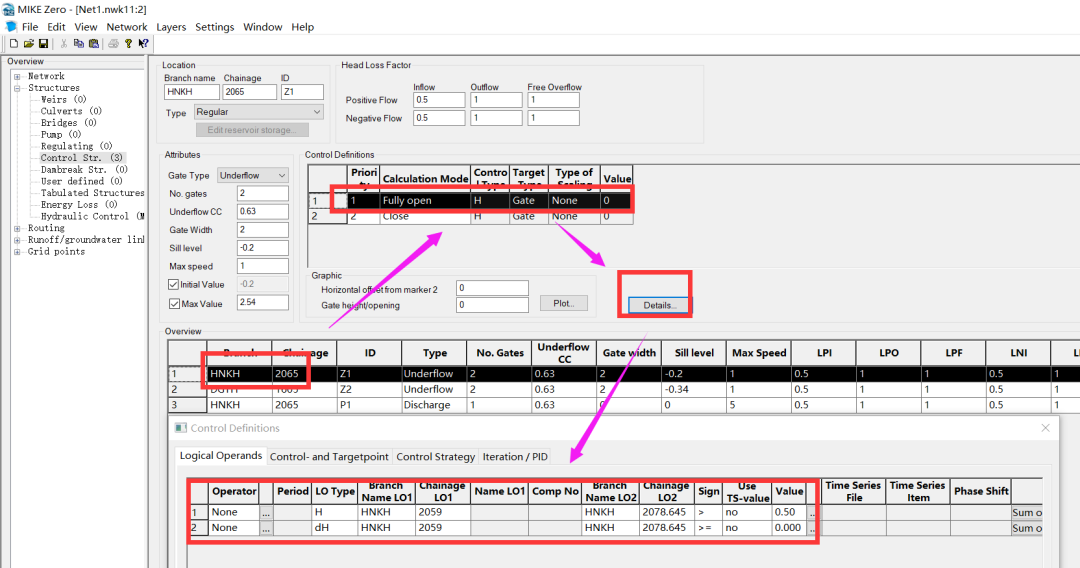Viewport: 1080px width, 568px height.
Task: Click the dH cell in LO Type column
Action: [334, 528]
